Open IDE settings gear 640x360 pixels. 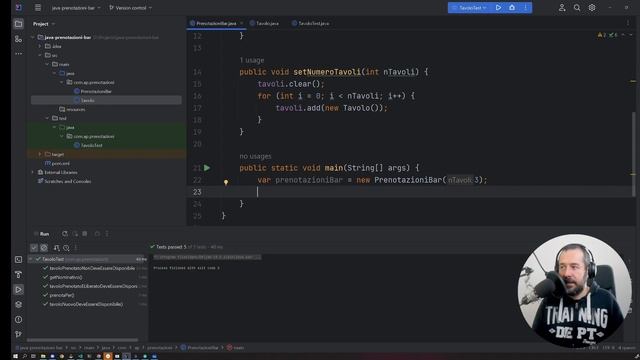point(592,7)
